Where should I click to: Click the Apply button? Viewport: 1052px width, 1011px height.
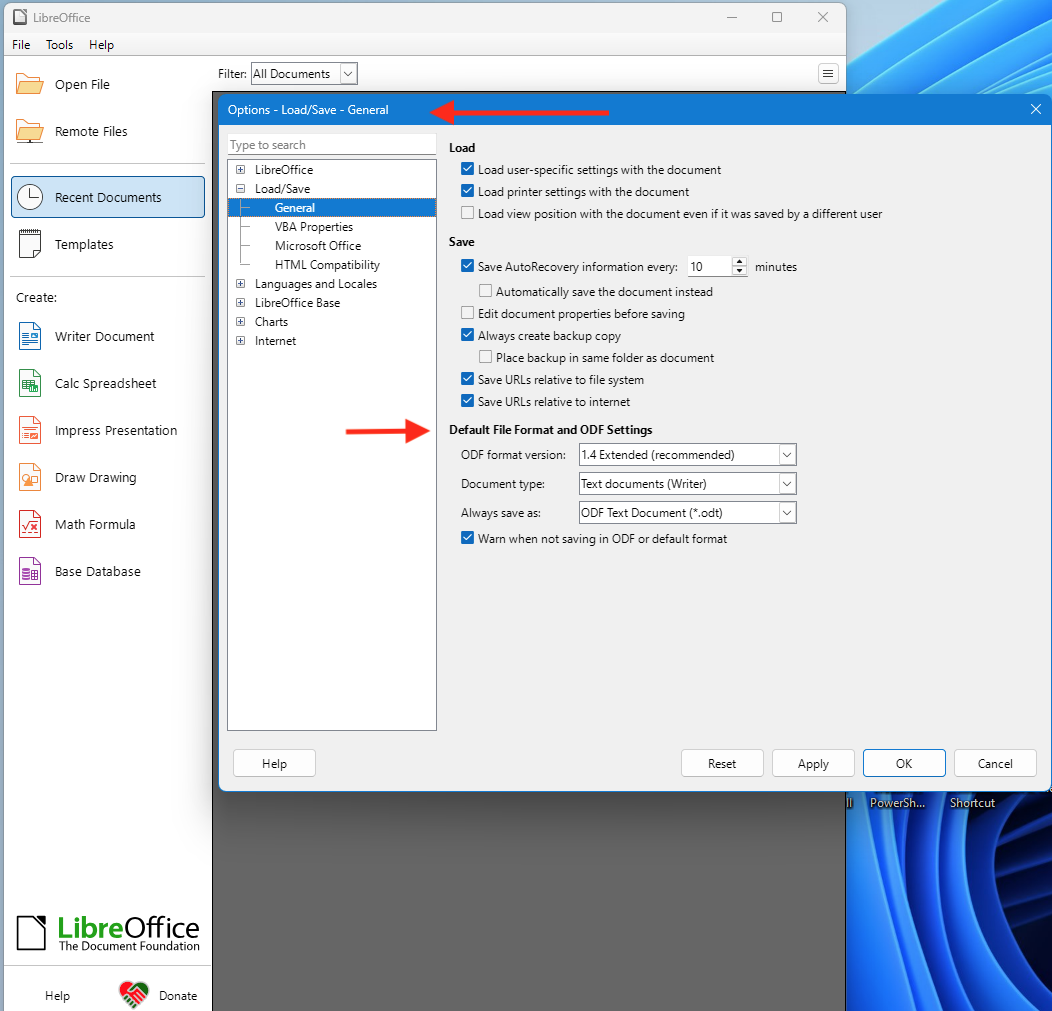click(813, 763)
